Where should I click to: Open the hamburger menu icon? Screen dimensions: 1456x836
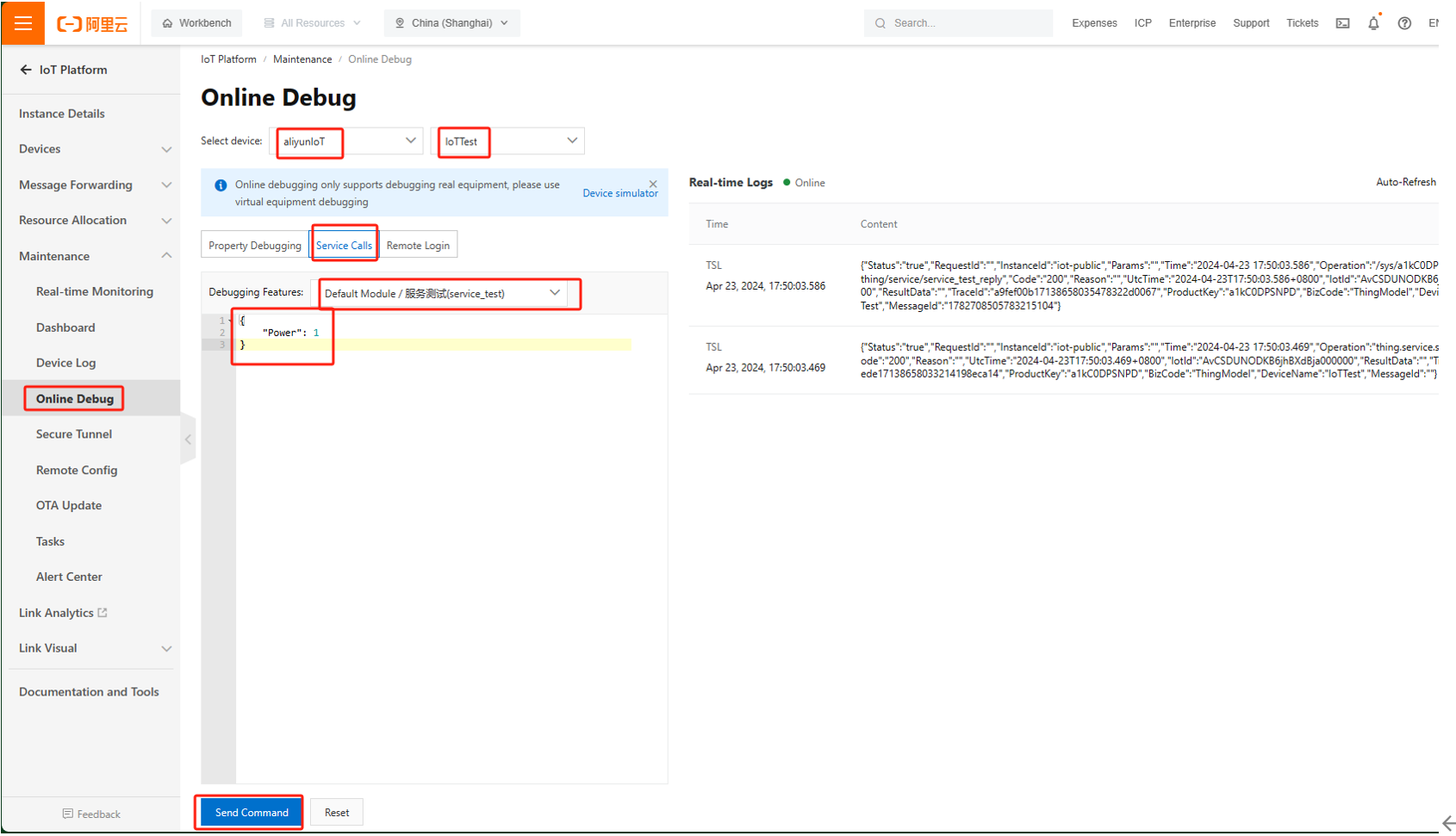pyautogui.click(x=23, y=23)
